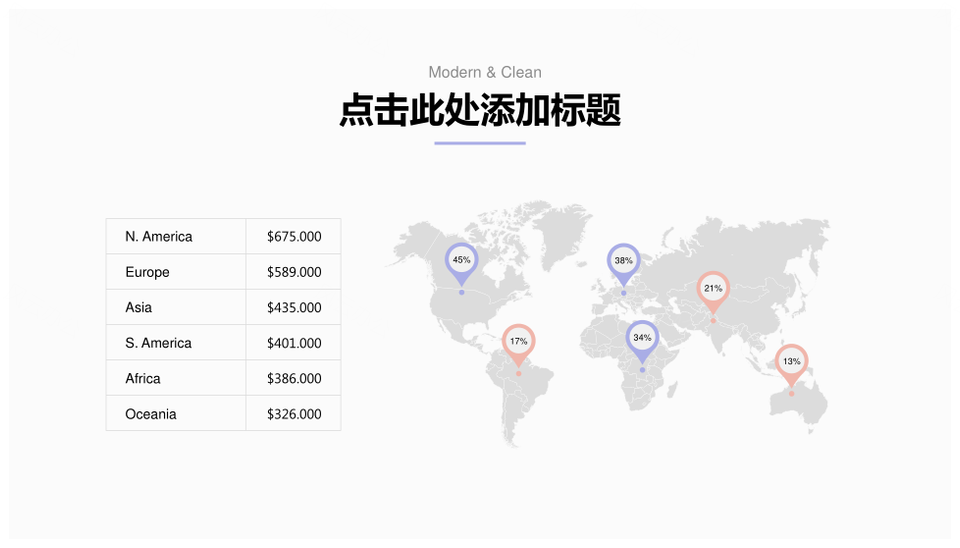Select the 17% pin over South America
This screenshot has width=960, height=548.
click(x=518, y=341)
